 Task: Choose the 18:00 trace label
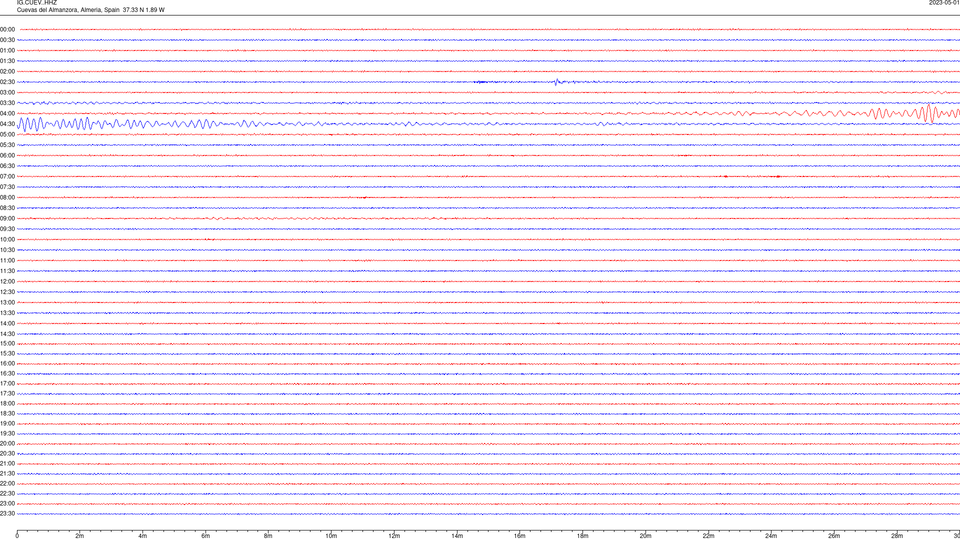pyautogui.click(x=7, y=403)
